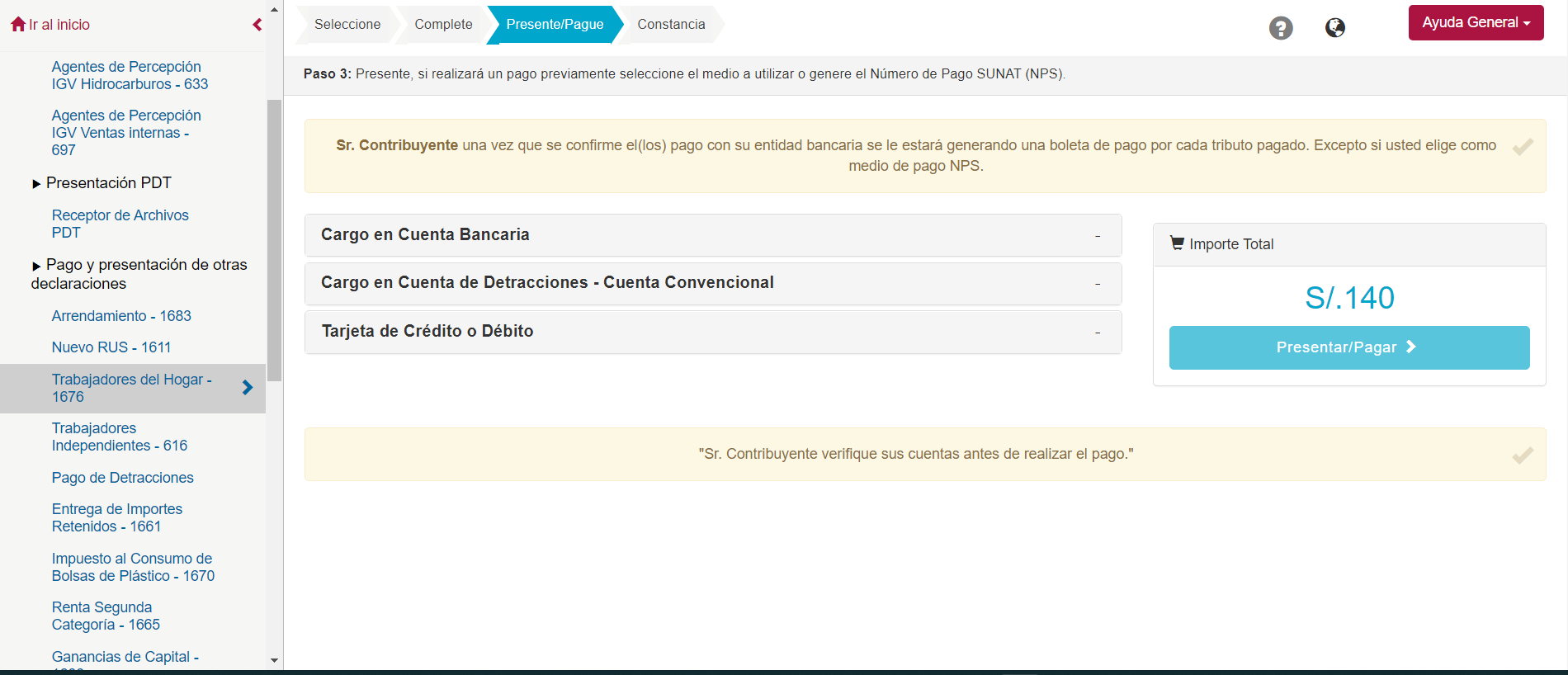Open the Ayuda General dropdown
This screenshot has height=675, width=1568.
tap(1476, 23)
